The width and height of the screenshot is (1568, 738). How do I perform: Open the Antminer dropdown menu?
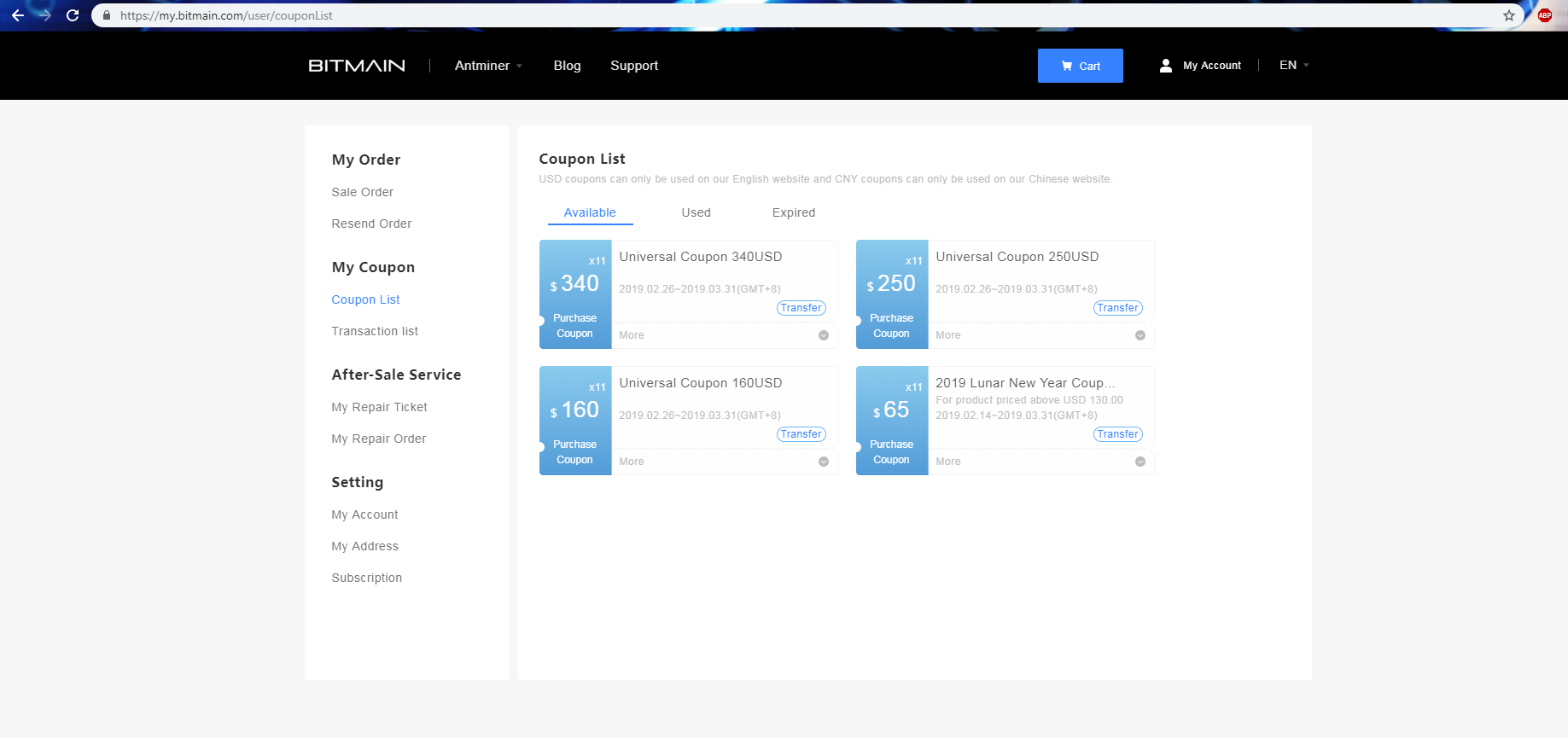pyautogui.click(x=488, y=66)
